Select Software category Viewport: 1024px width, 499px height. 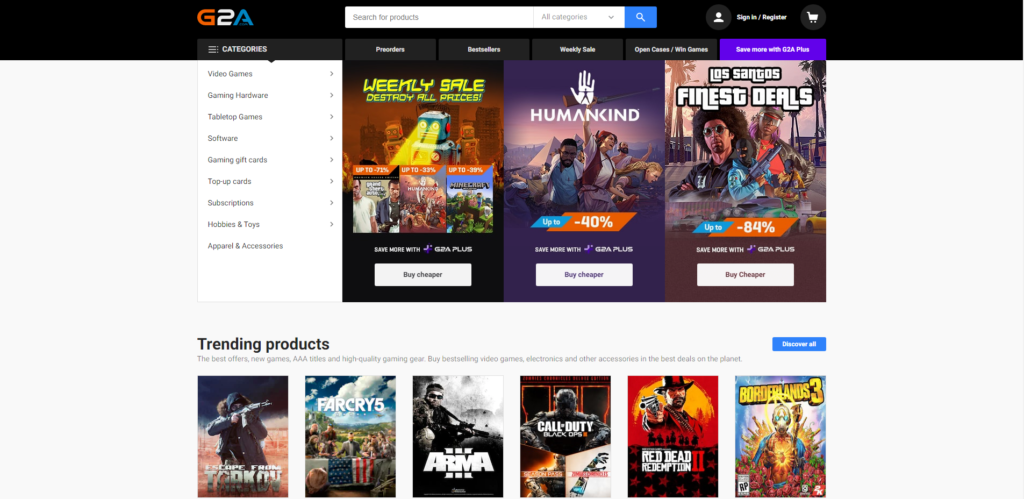(x=223, y=138)
